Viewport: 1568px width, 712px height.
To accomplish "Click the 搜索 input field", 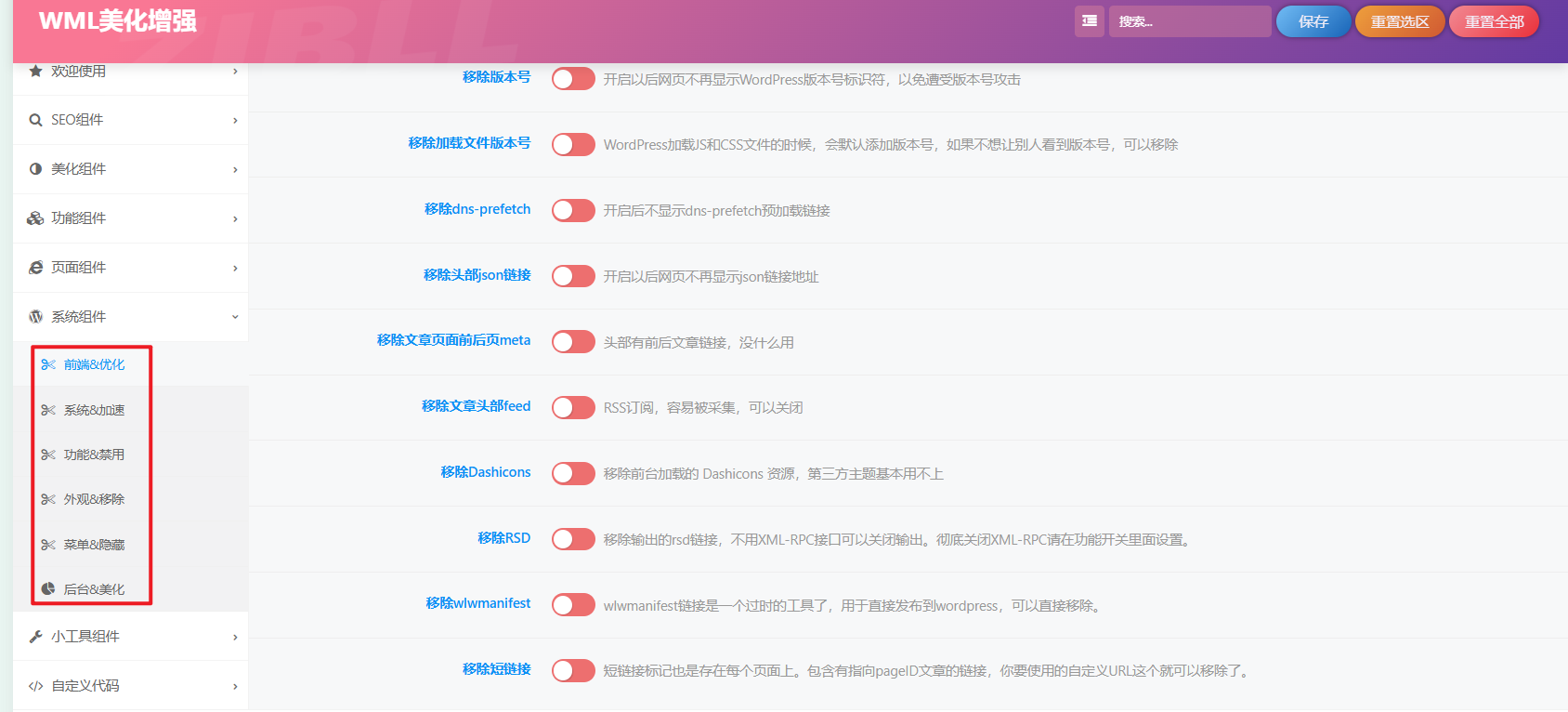I will pos(1189,21).
